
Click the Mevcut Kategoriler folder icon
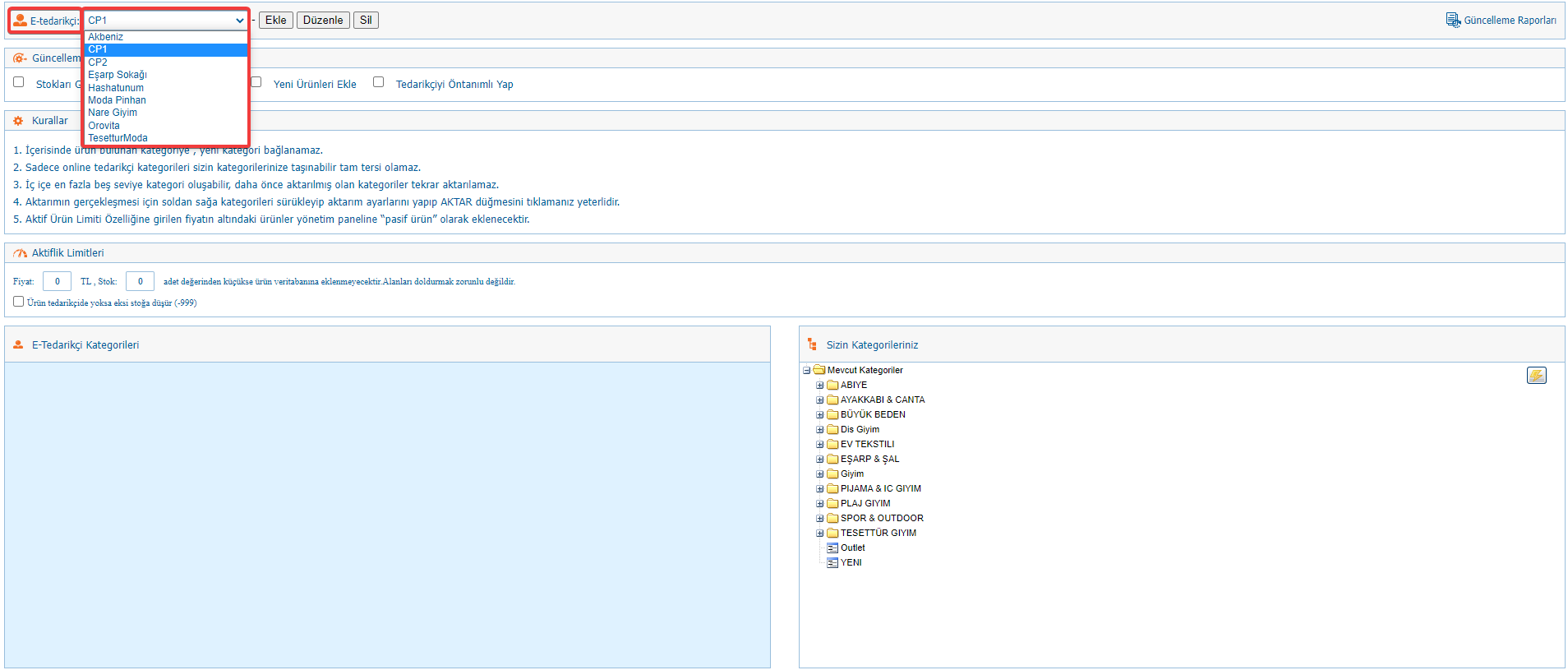(819, 370)
